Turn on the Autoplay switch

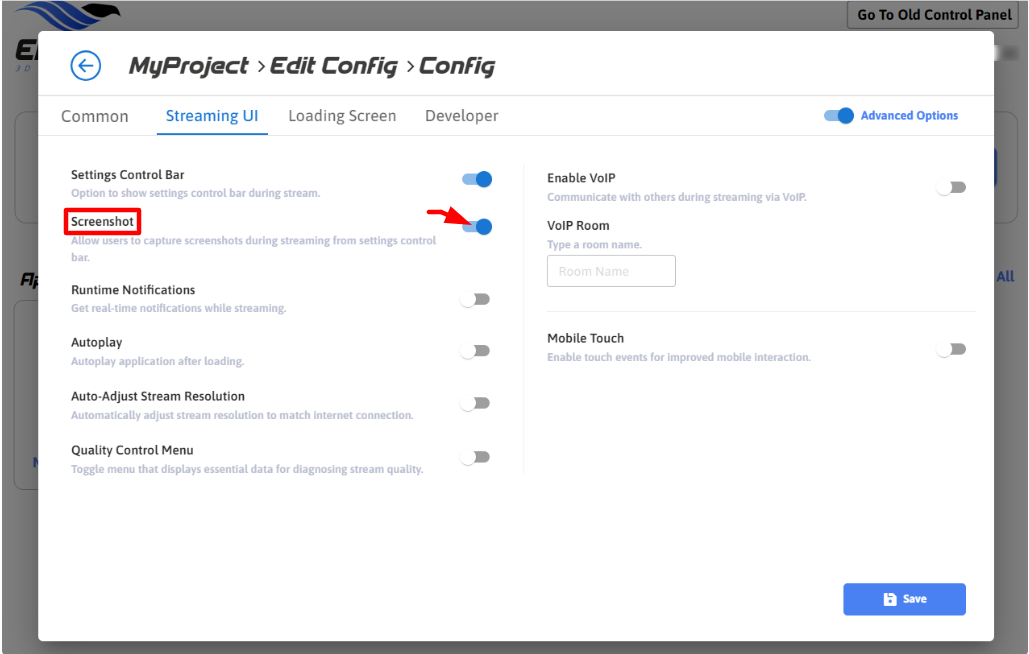(475, 351)
